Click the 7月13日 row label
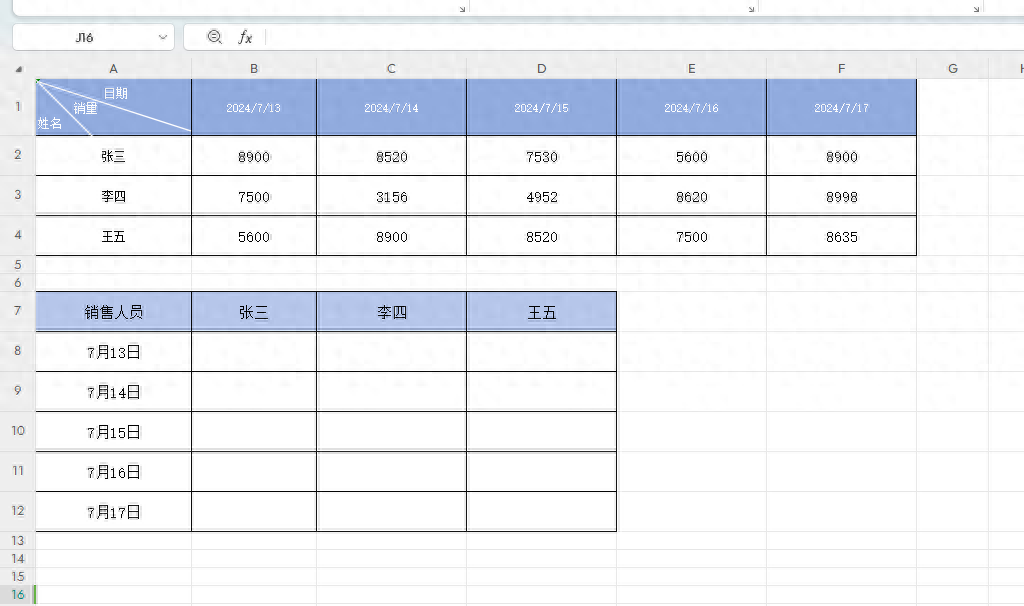 click(114, 352)
